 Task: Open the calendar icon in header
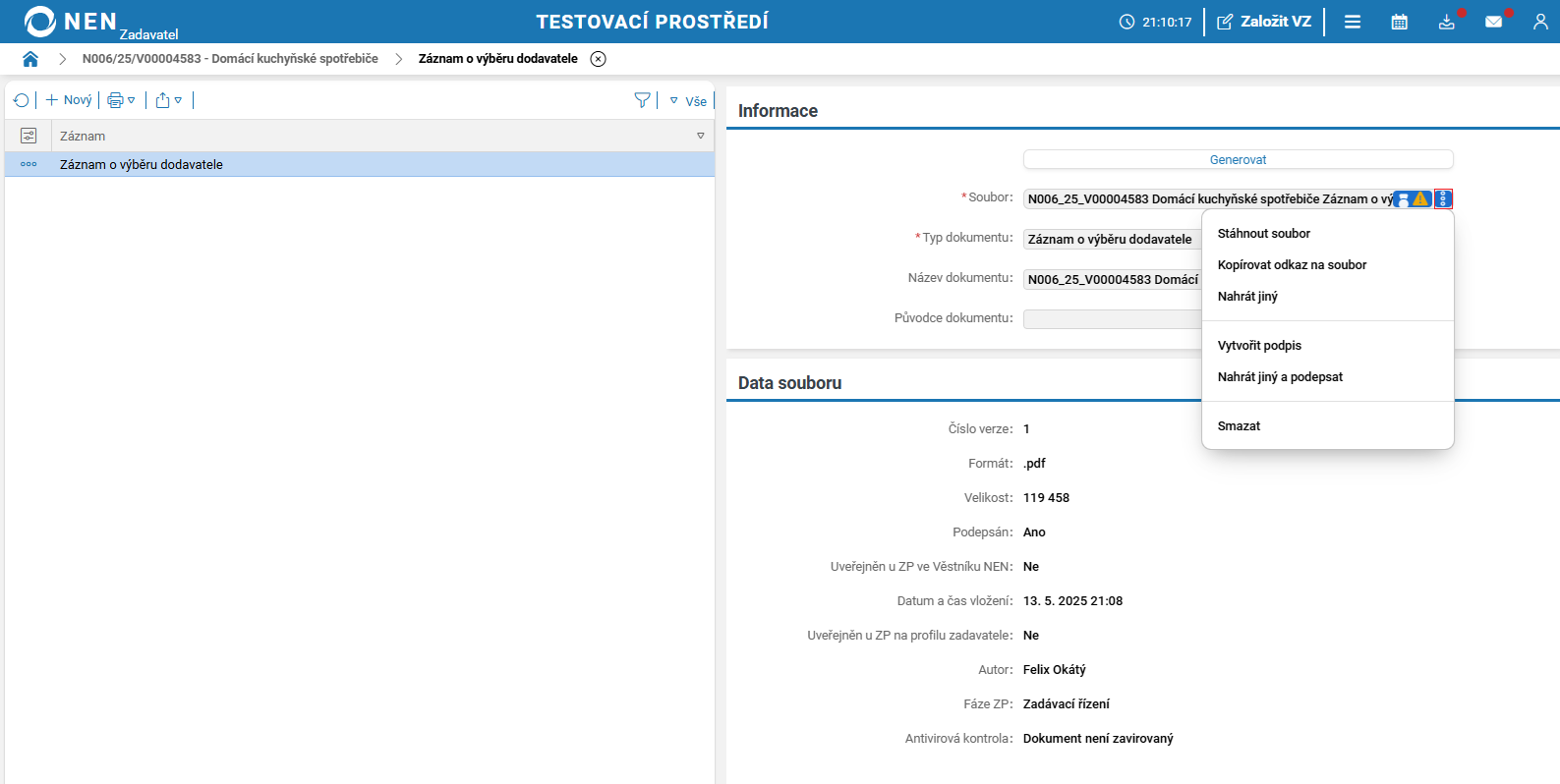[x=1399, y=22]
